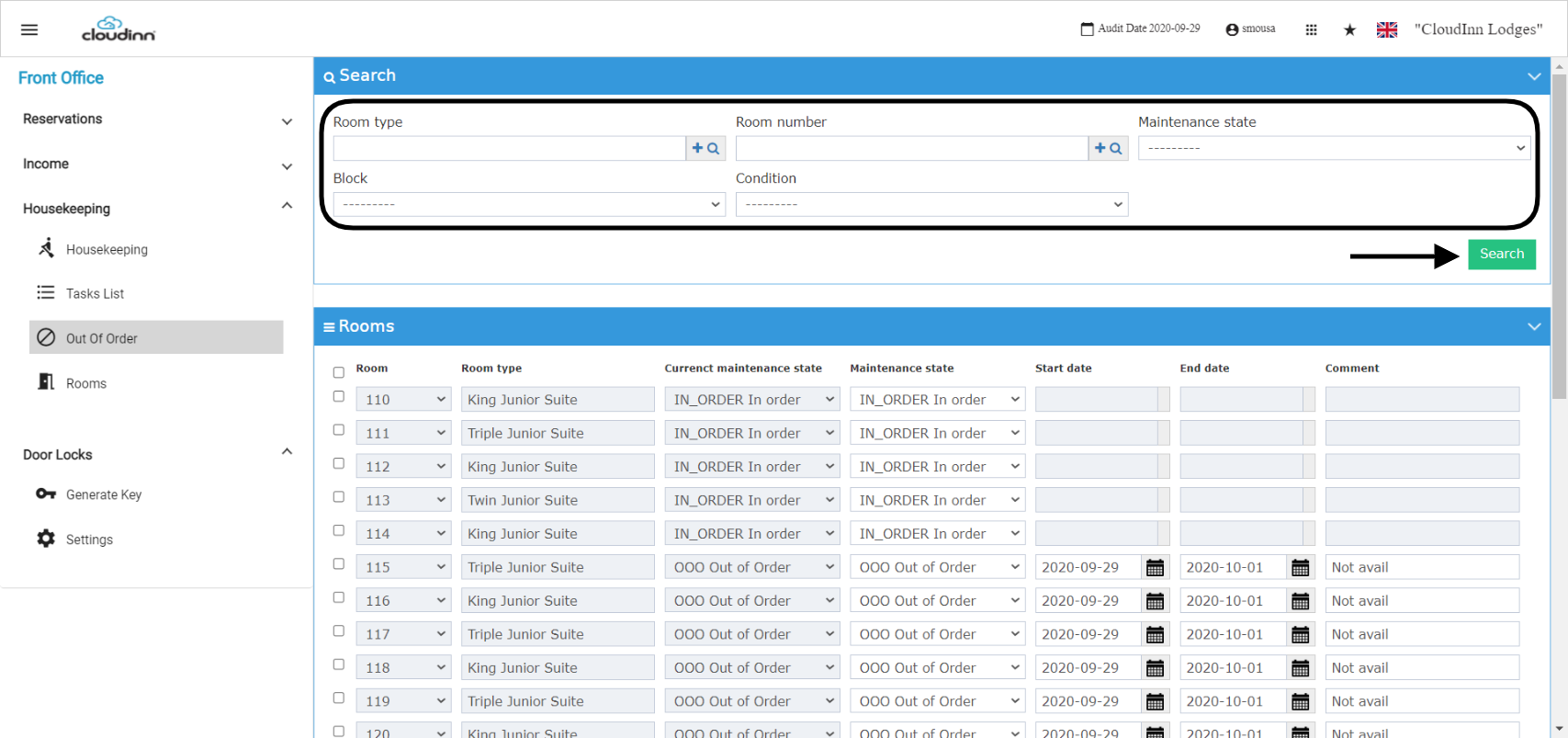Focus the Room number search field
Screen dimensions: 1568x738
[x=911, y=148]
